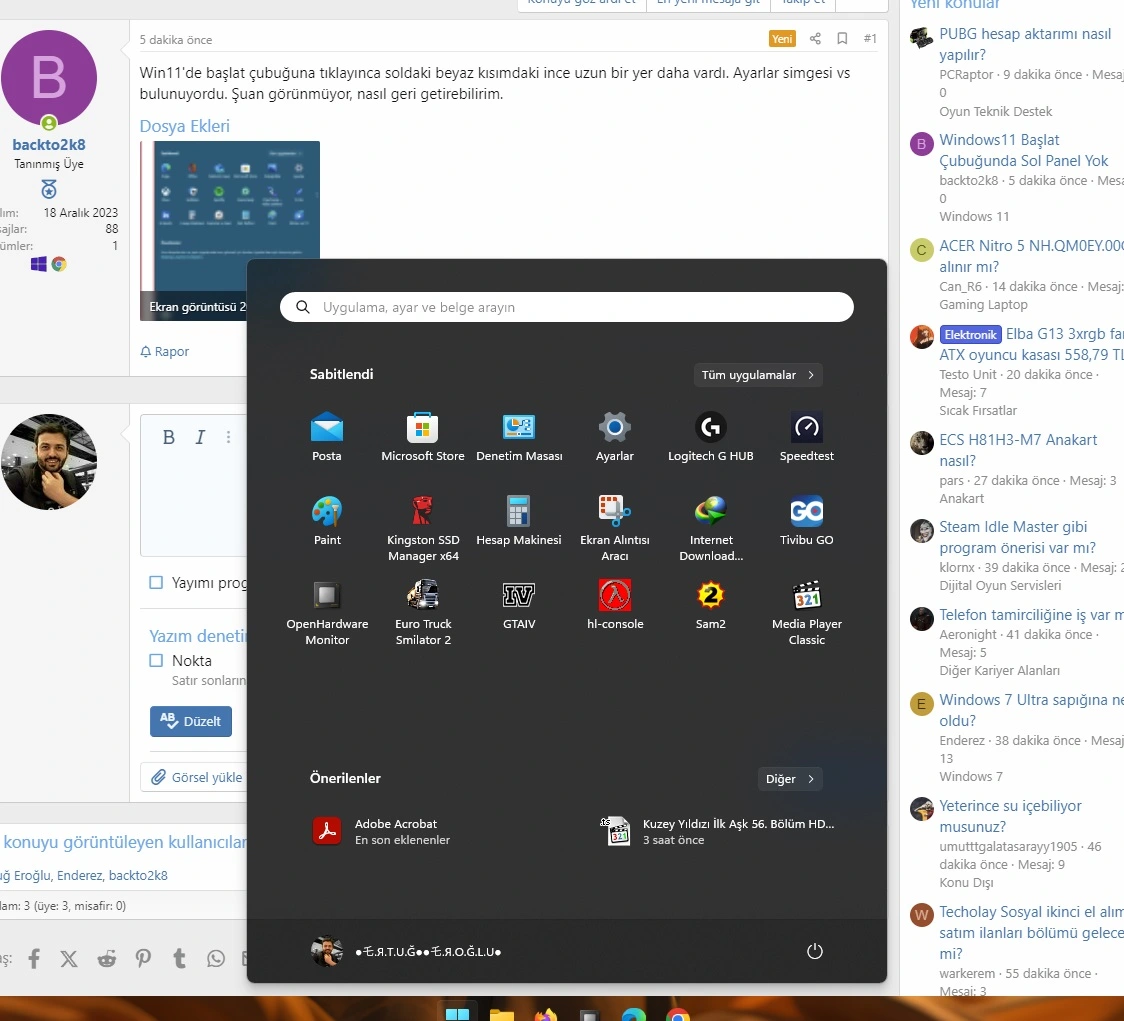Toggle italic in the reply editor
1124x1021 pixels.
200,437
